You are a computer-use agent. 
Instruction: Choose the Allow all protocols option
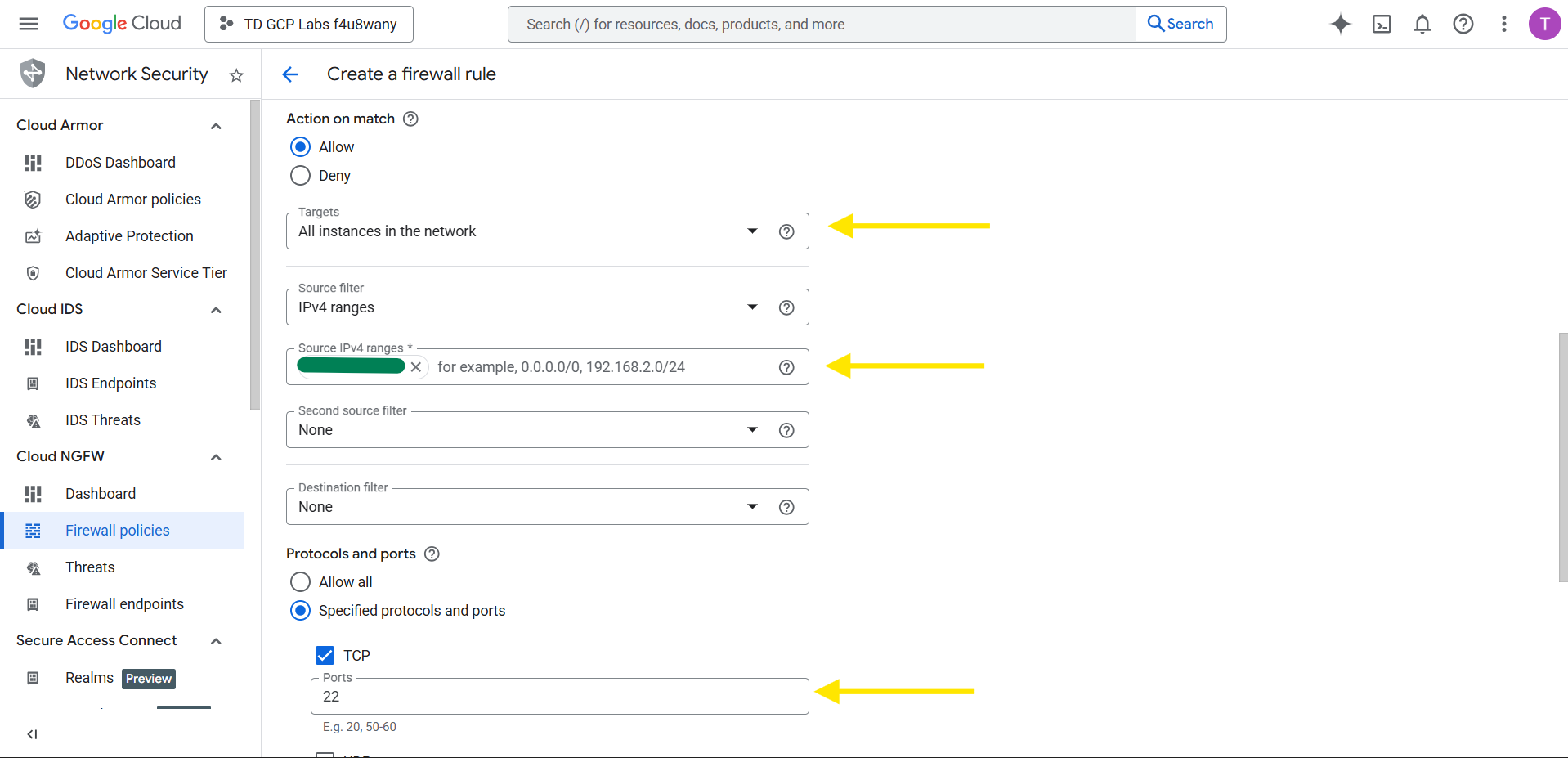(x=301, y=581)
